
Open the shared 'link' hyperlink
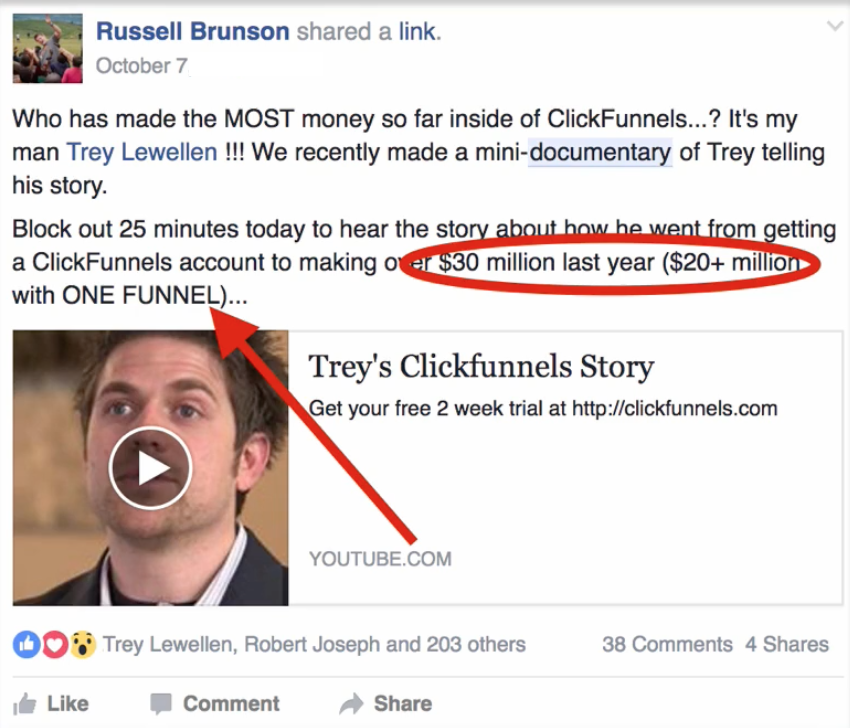[x=418, y=31]
